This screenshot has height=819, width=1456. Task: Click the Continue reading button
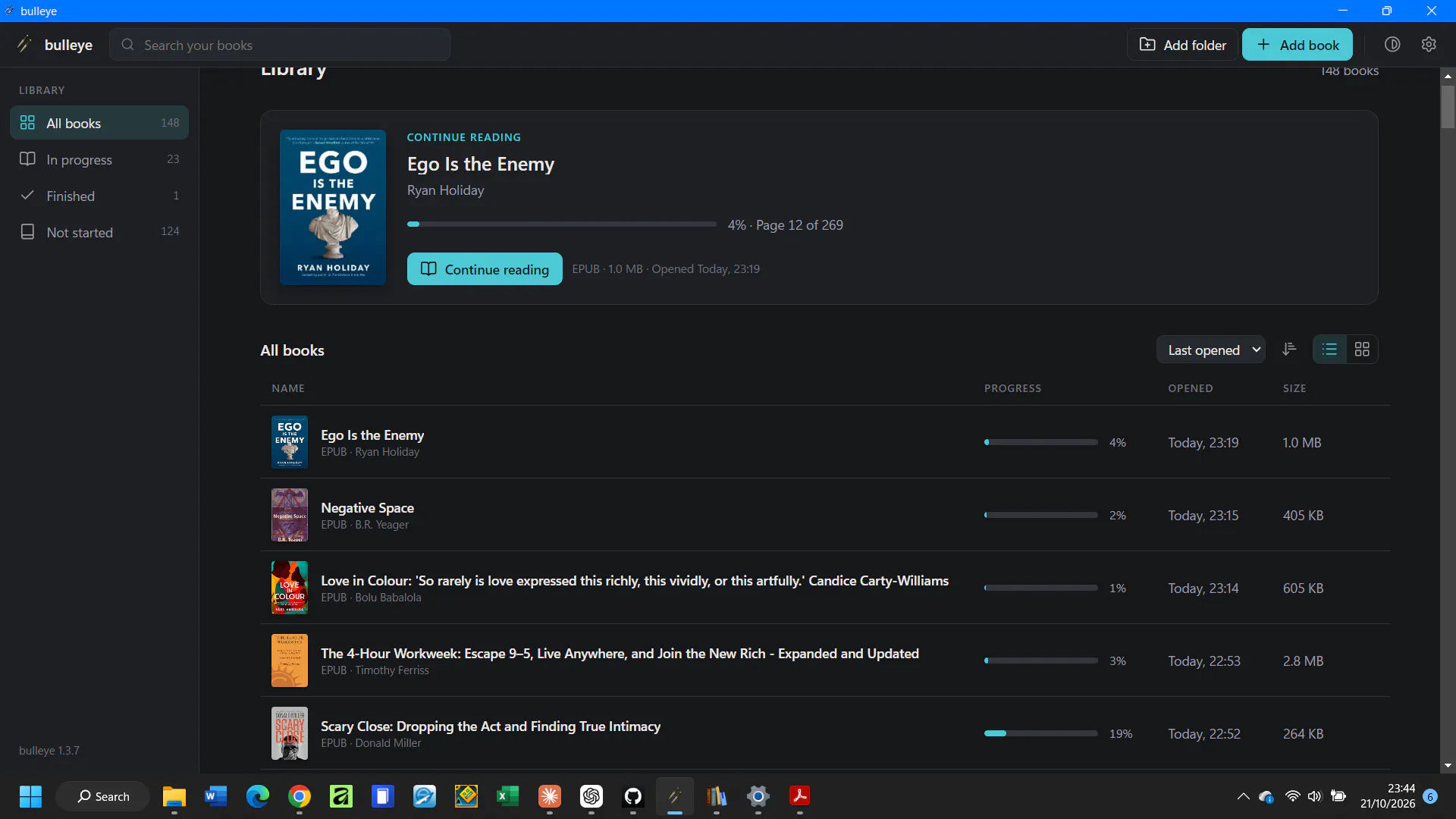coord(485,269)
